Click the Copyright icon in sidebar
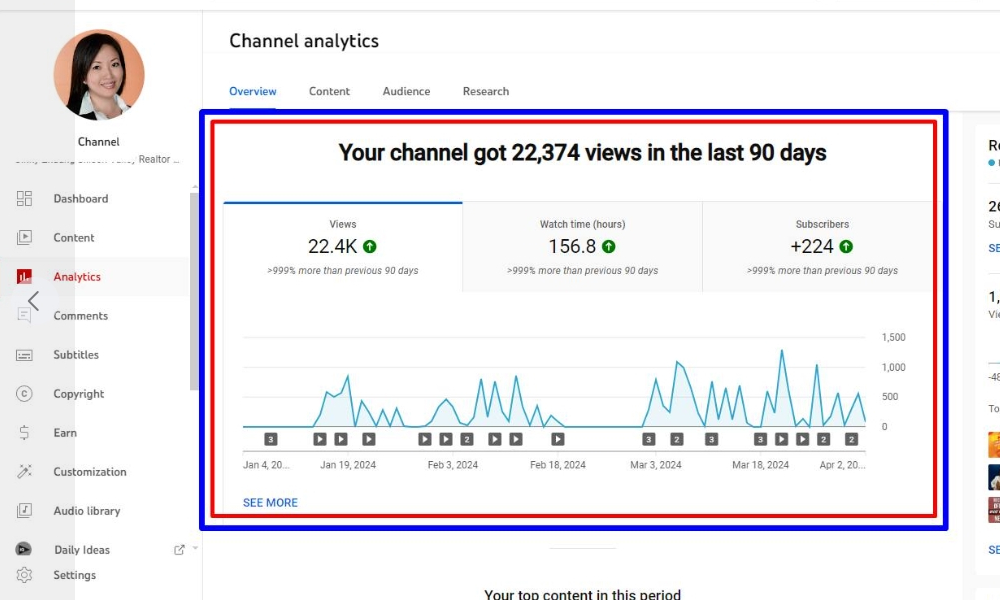This screenshot has height=600, width=1000. click(x=25, y=394)
